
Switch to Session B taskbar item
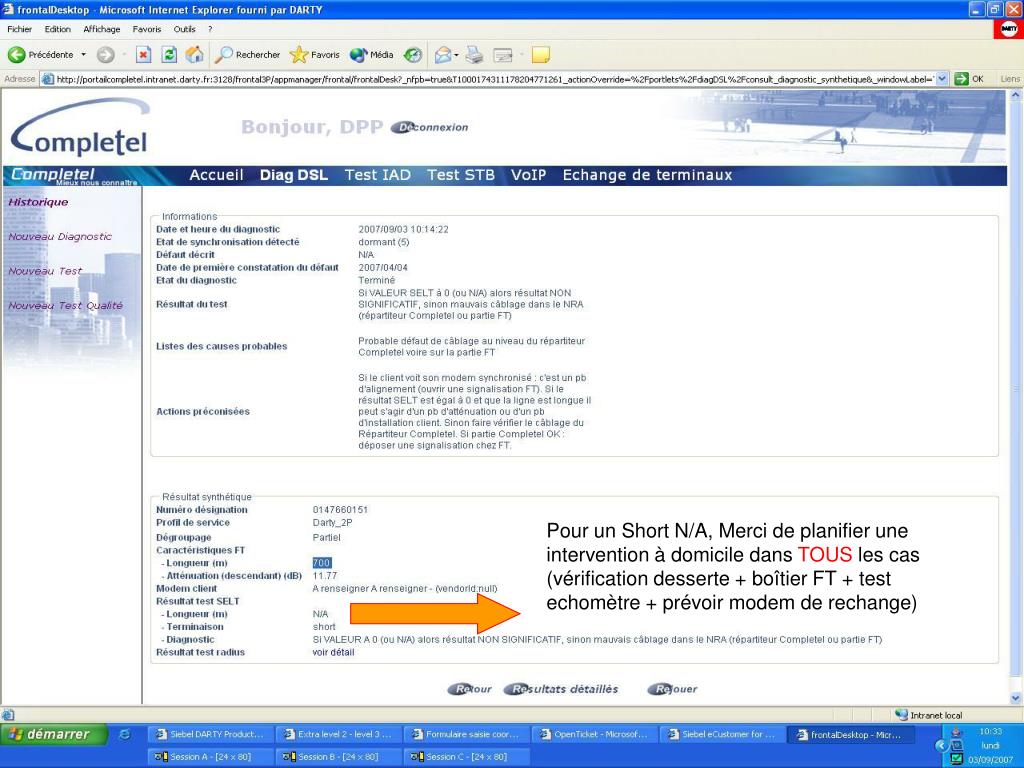[x=337, y=757]
